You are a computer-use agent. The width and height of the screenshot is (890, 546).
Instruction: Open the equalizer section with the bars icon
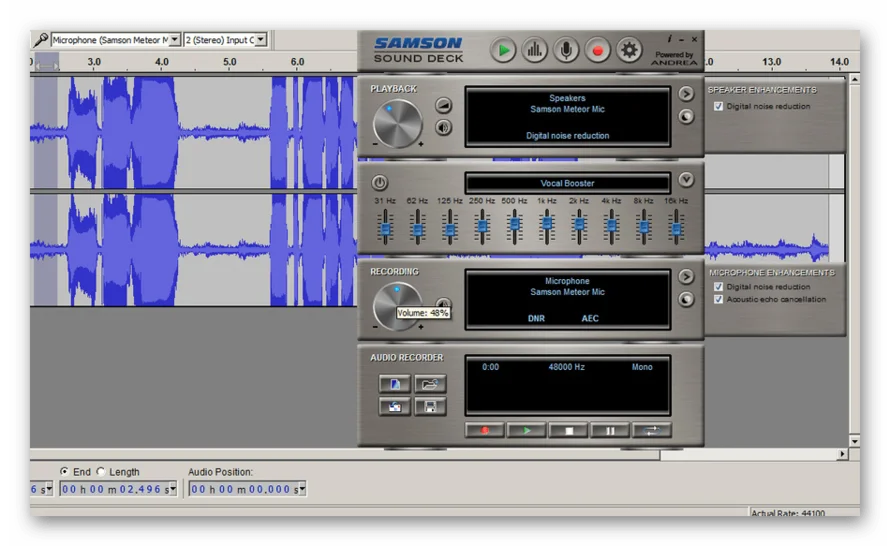pyautogui.click(x=534, y=51)
